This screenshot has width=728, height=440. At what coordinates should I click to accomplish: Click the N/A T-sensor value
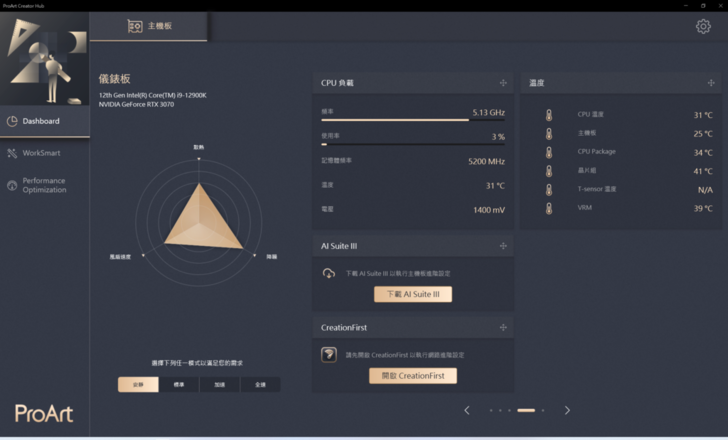(705, 190)
